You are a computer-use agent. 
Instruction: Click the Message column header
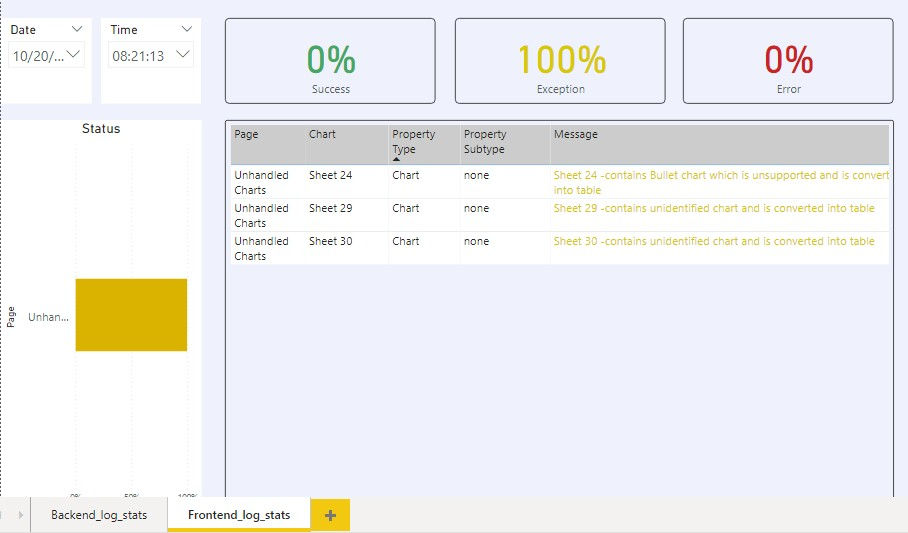point(576,134)
